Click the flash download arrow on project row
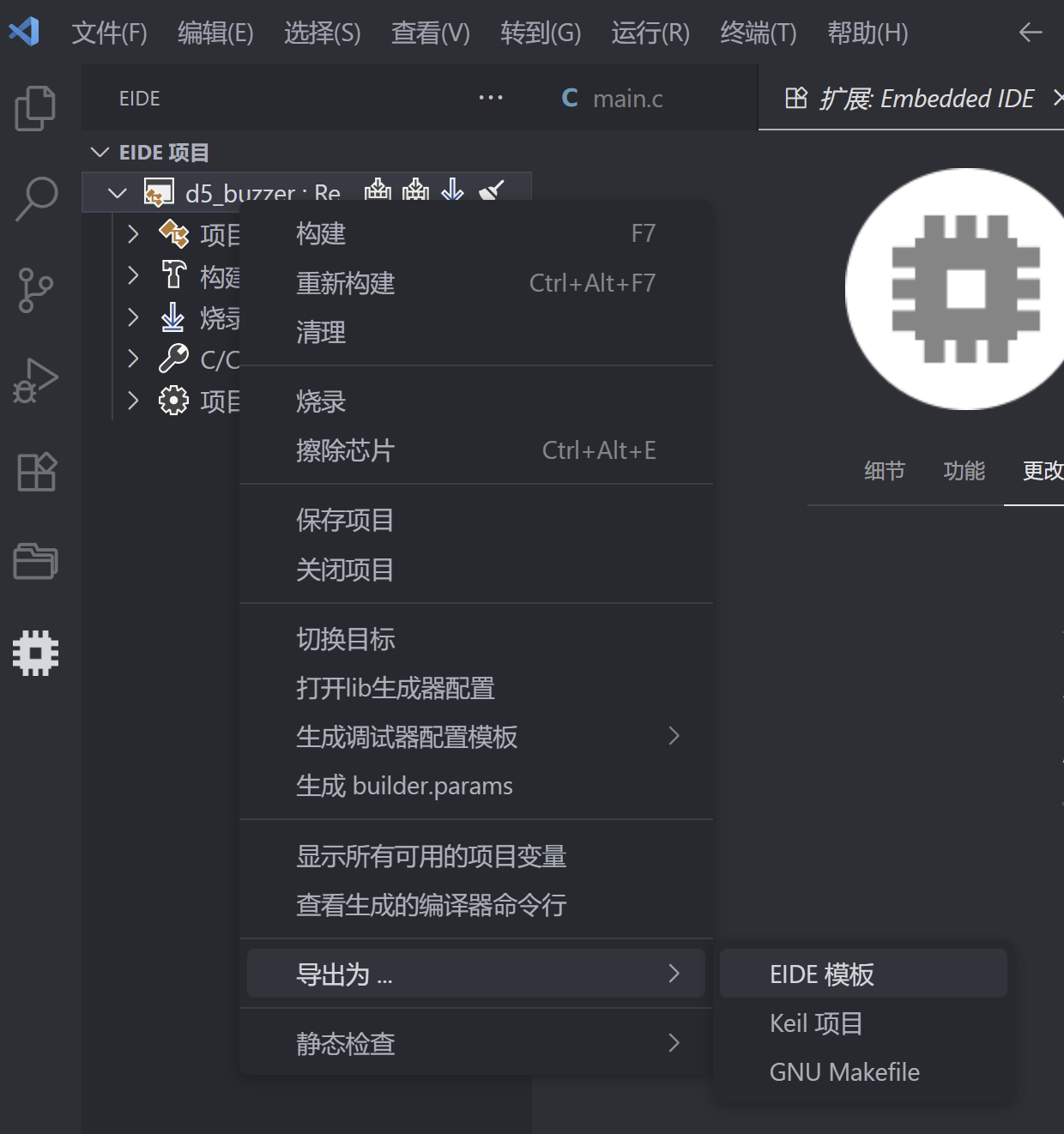 pos(452,190)
